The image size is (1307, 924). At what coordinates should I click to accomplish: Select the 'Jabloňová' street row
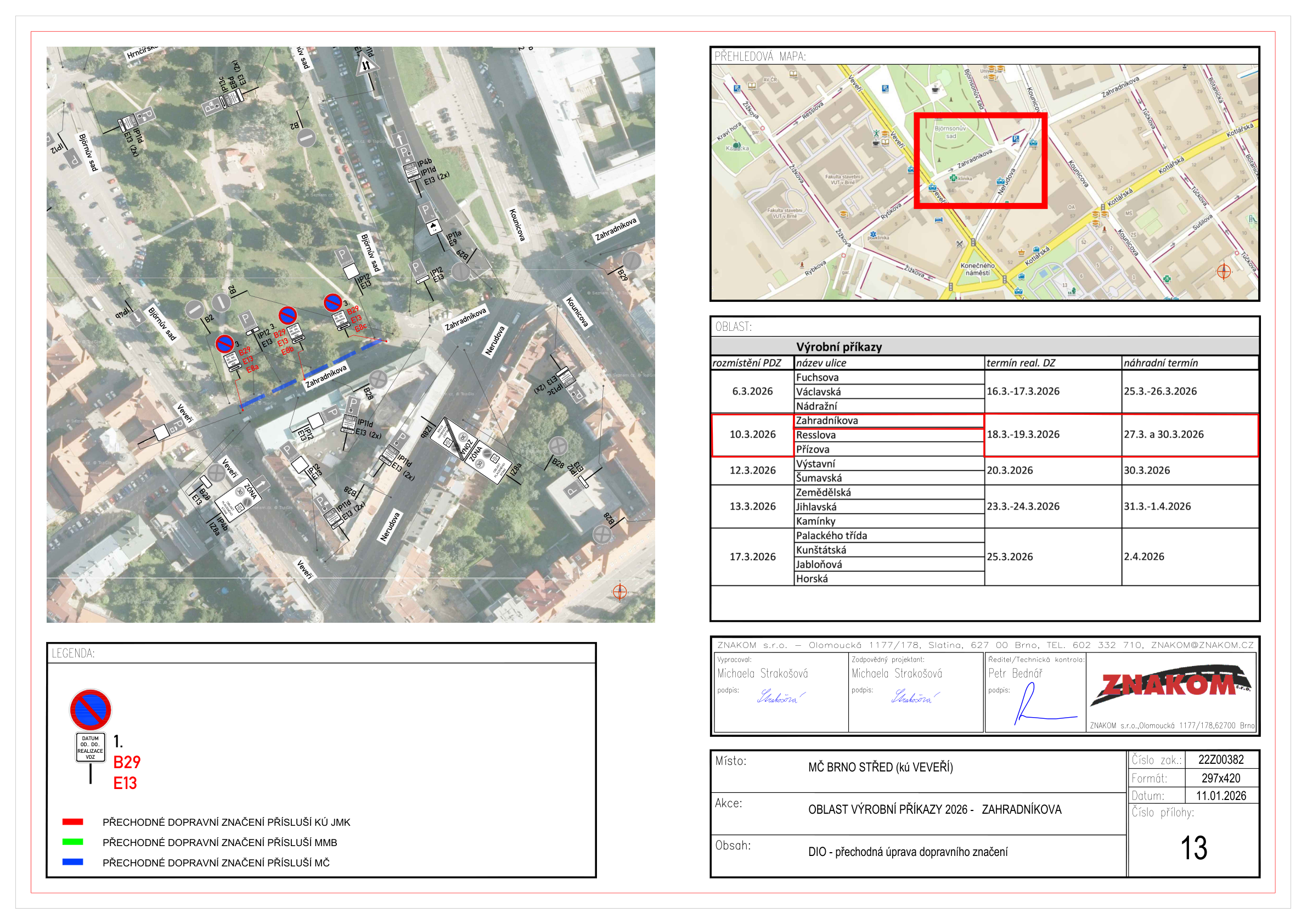pyautogui.click(x=890, y=564)
